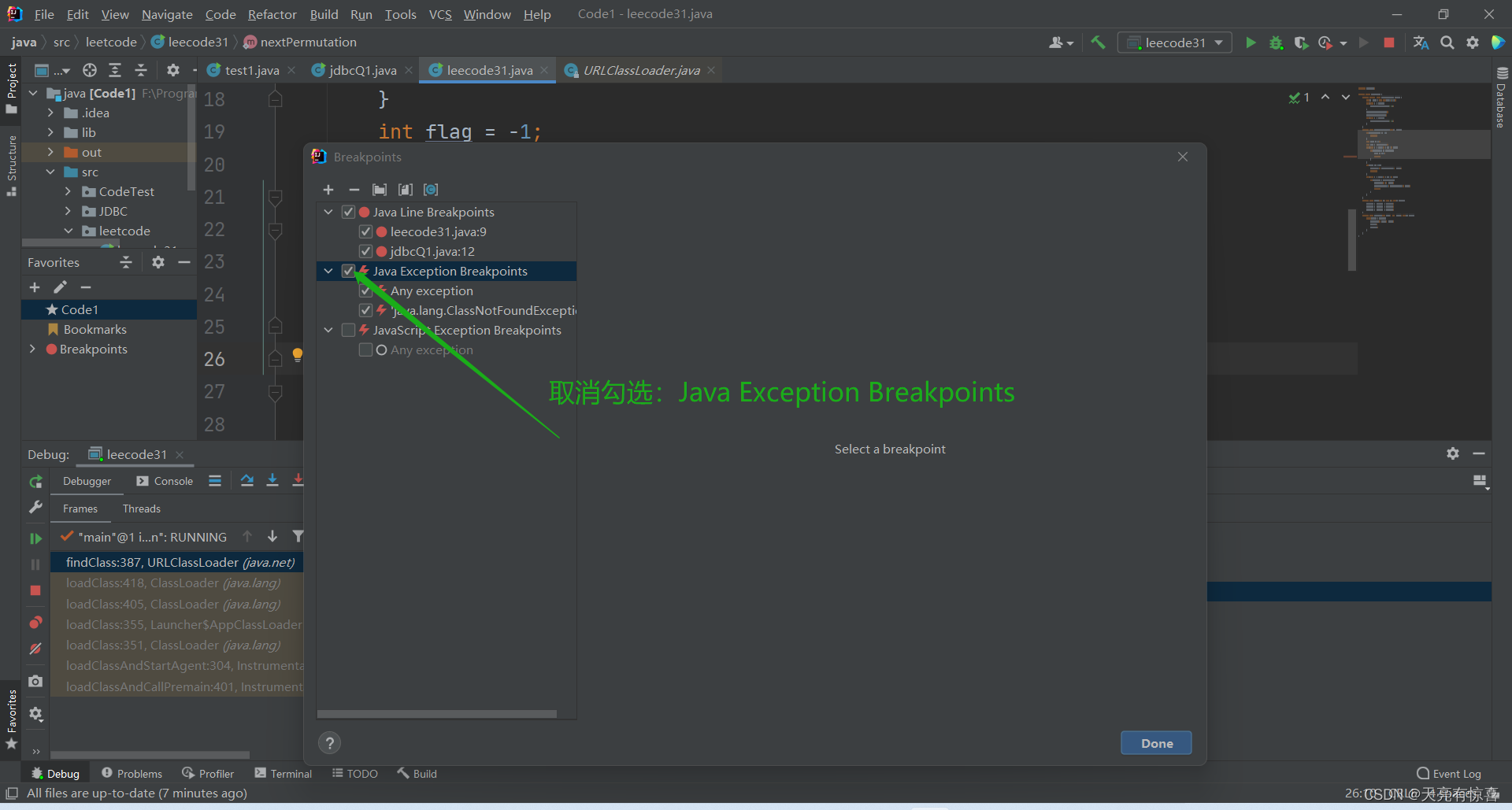
Task: Rerun leecode31 in Debug panel
Action: (35, 482)
